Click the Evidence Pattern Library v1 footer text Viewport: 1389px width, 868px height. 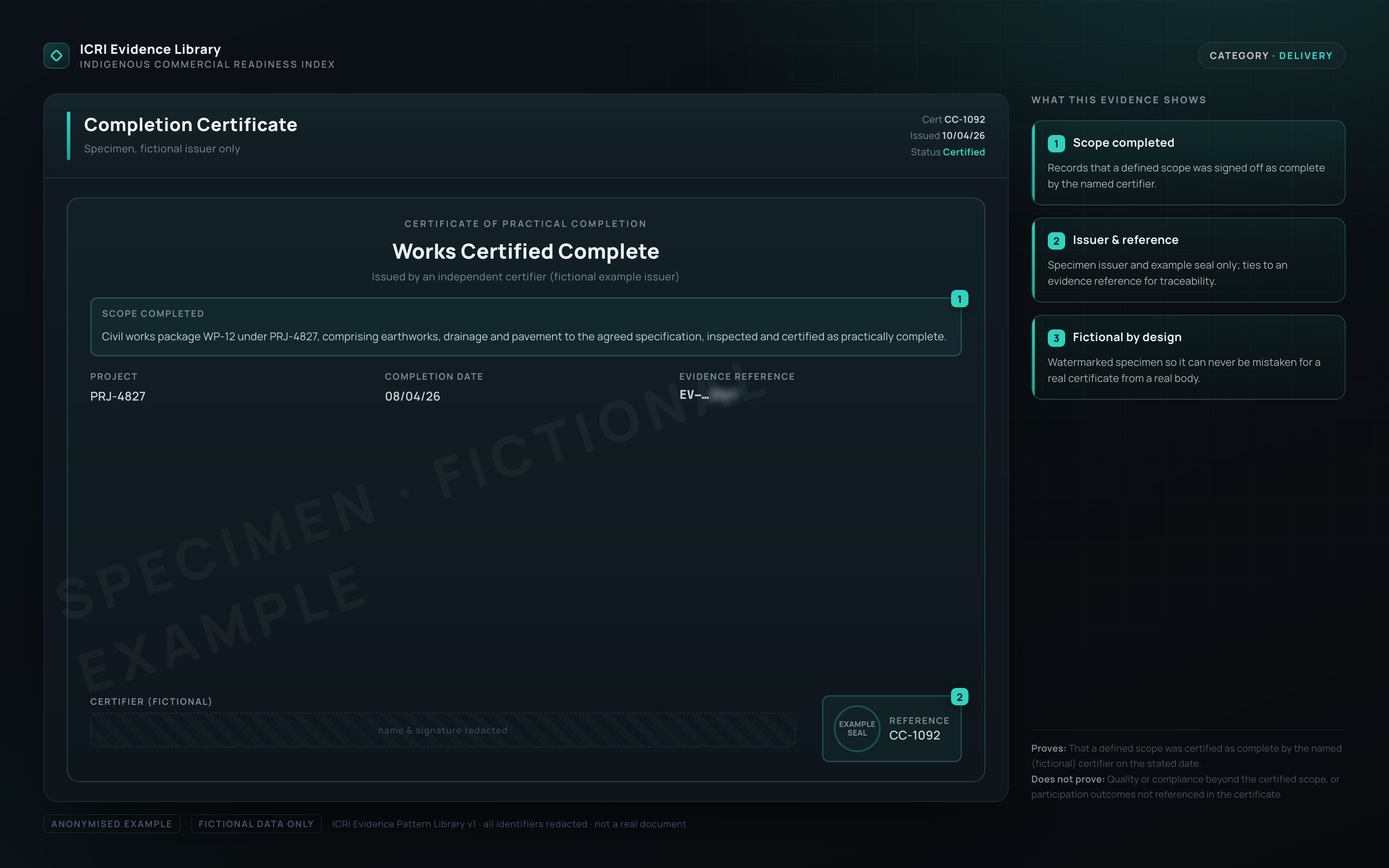point(509,824)
